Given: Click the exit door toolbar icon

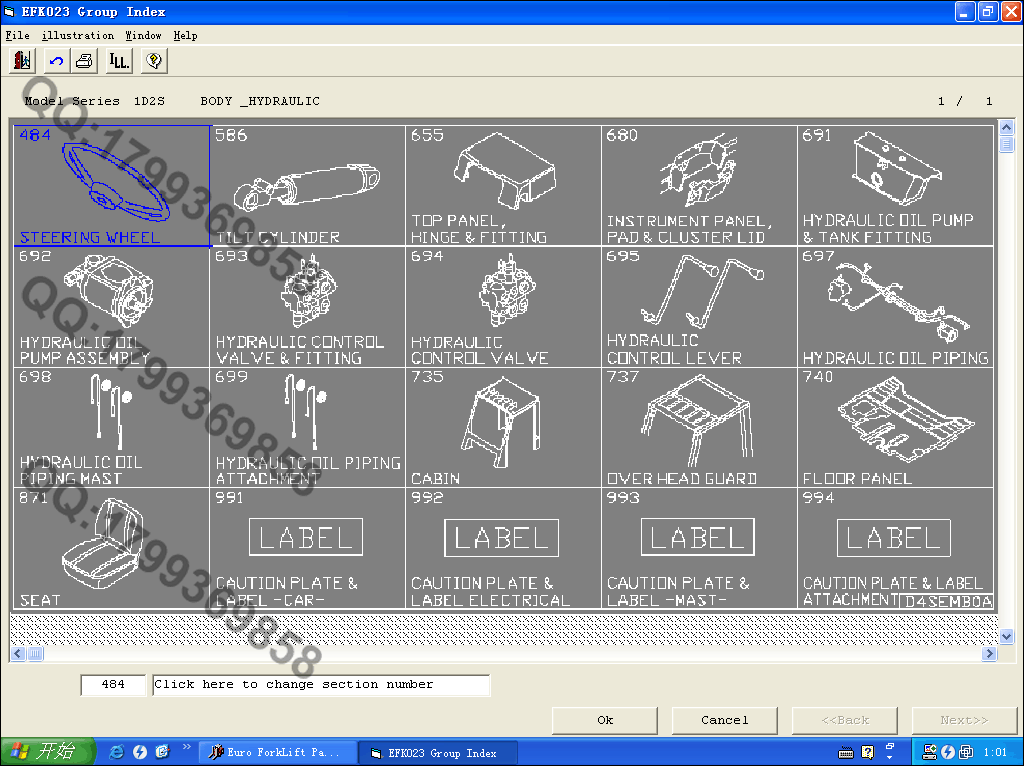Looking at the screenshot, I should click(x=22, y=61).
